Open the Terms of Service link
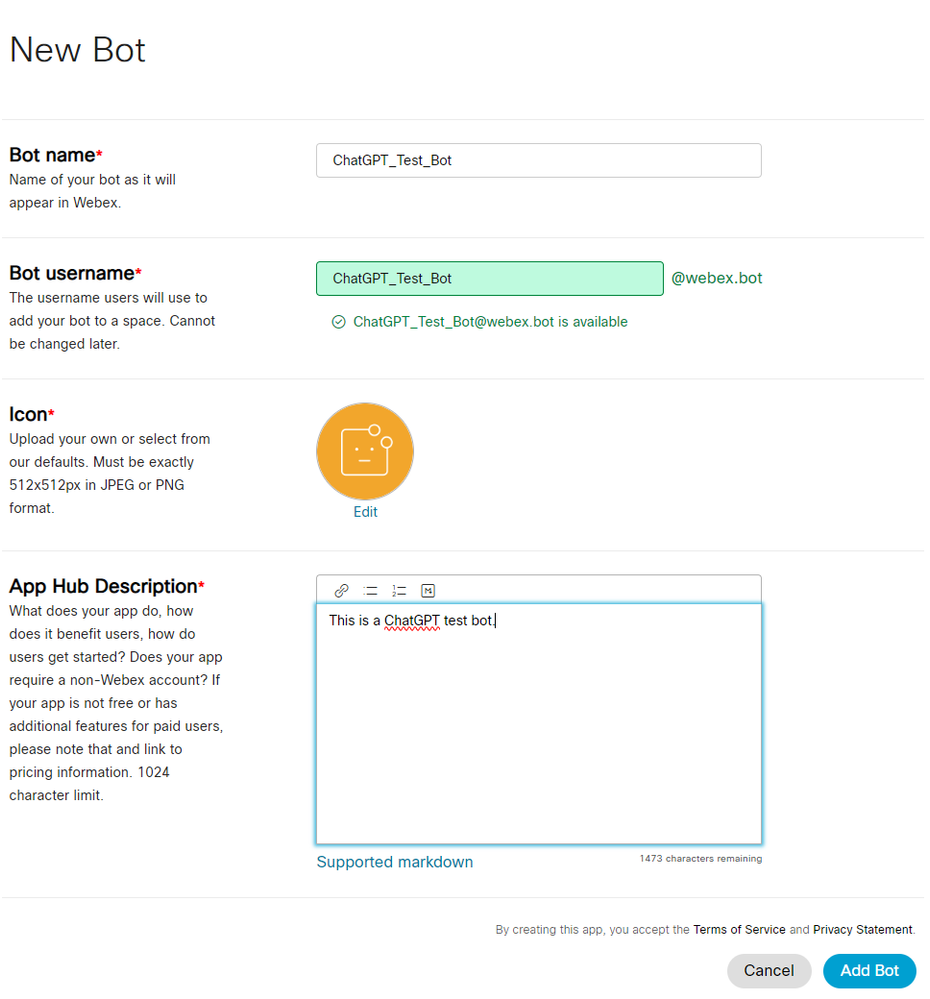 click(739, 930)
